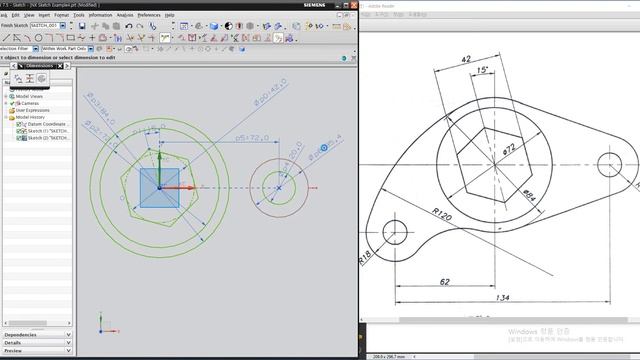
Task: Open the Help menu
Action: tap(169, 15)
